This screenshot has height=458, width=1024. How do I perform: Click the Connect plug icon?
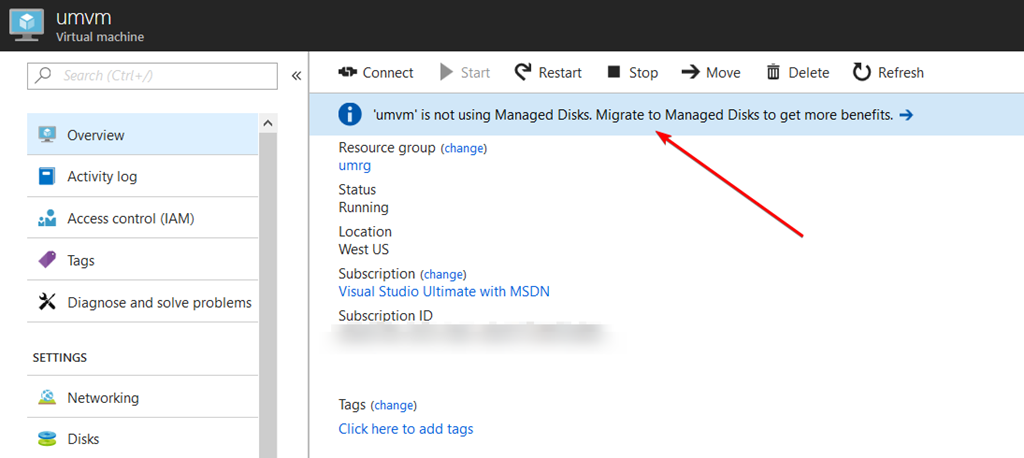(347, 72)
